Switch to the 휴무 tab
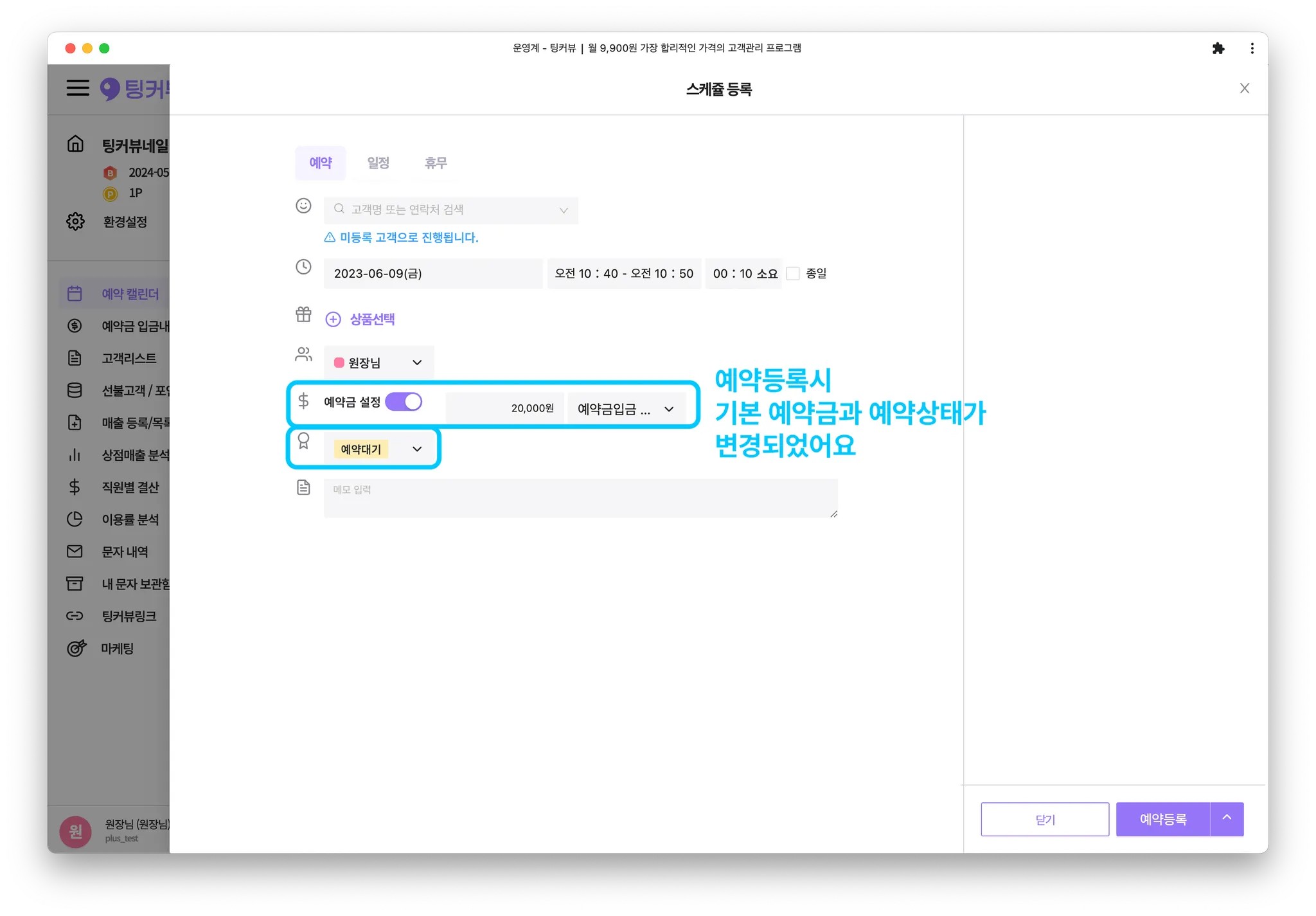The height and width of the screenshot is (916, 1316). coord(435,163)
